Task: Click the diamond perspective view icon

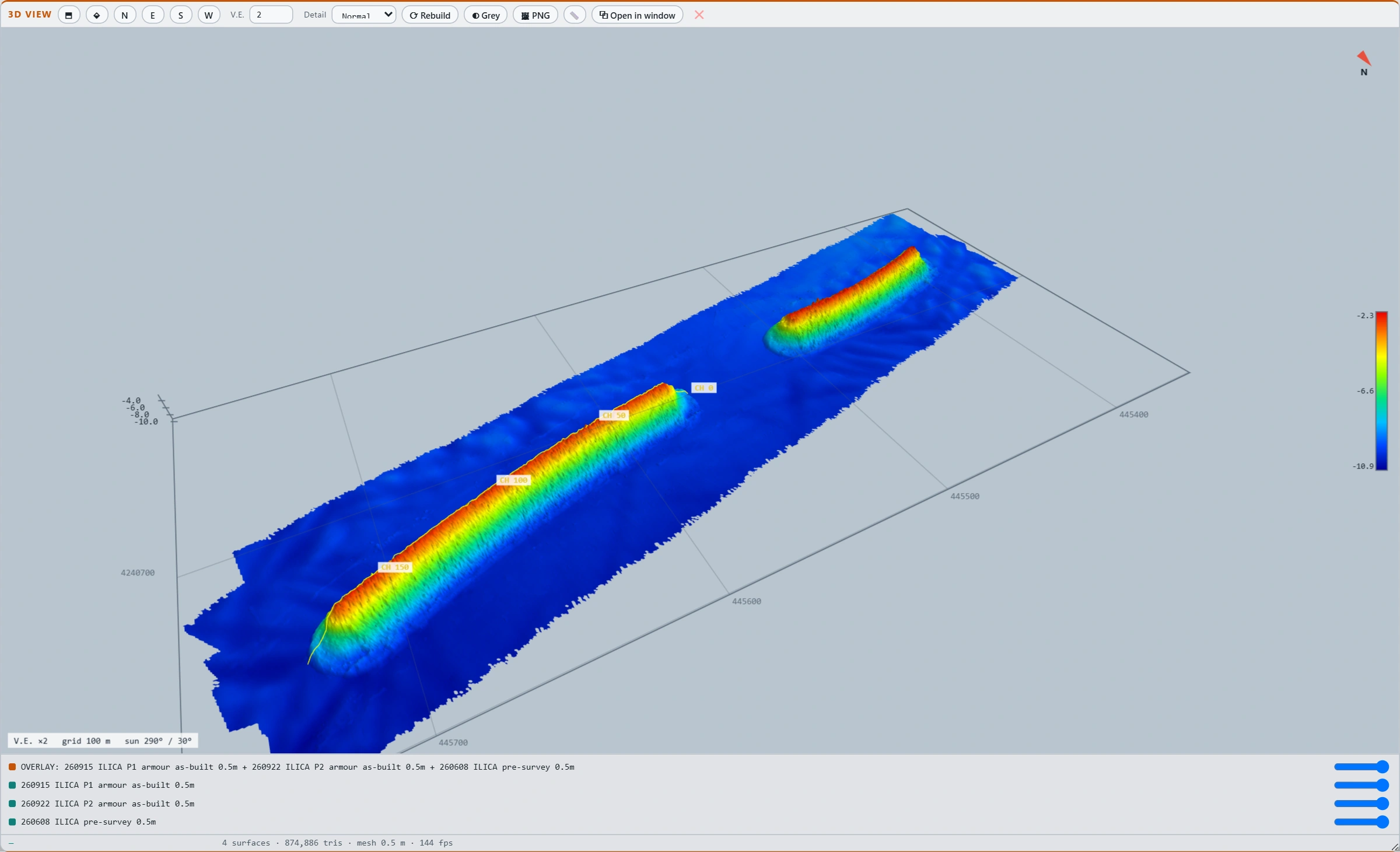Action: [97, 15]
